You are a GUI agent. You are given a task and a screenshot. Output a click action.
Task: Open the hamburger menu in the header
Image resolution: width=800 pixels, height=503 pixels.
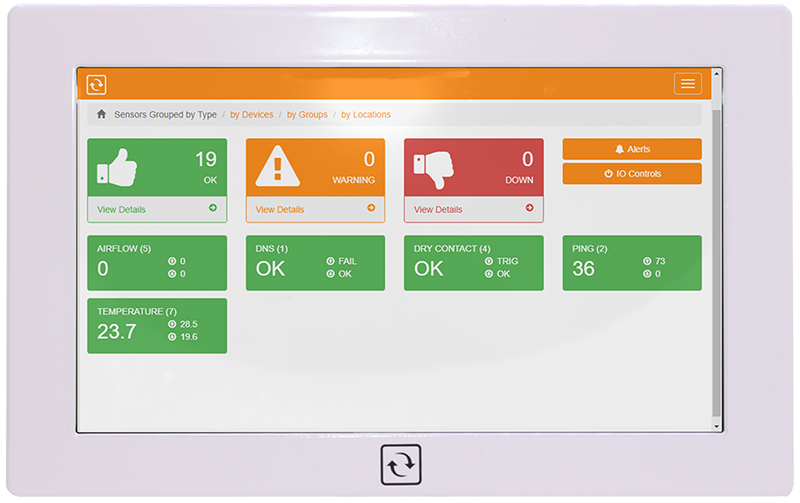click(x=687, y=84)
